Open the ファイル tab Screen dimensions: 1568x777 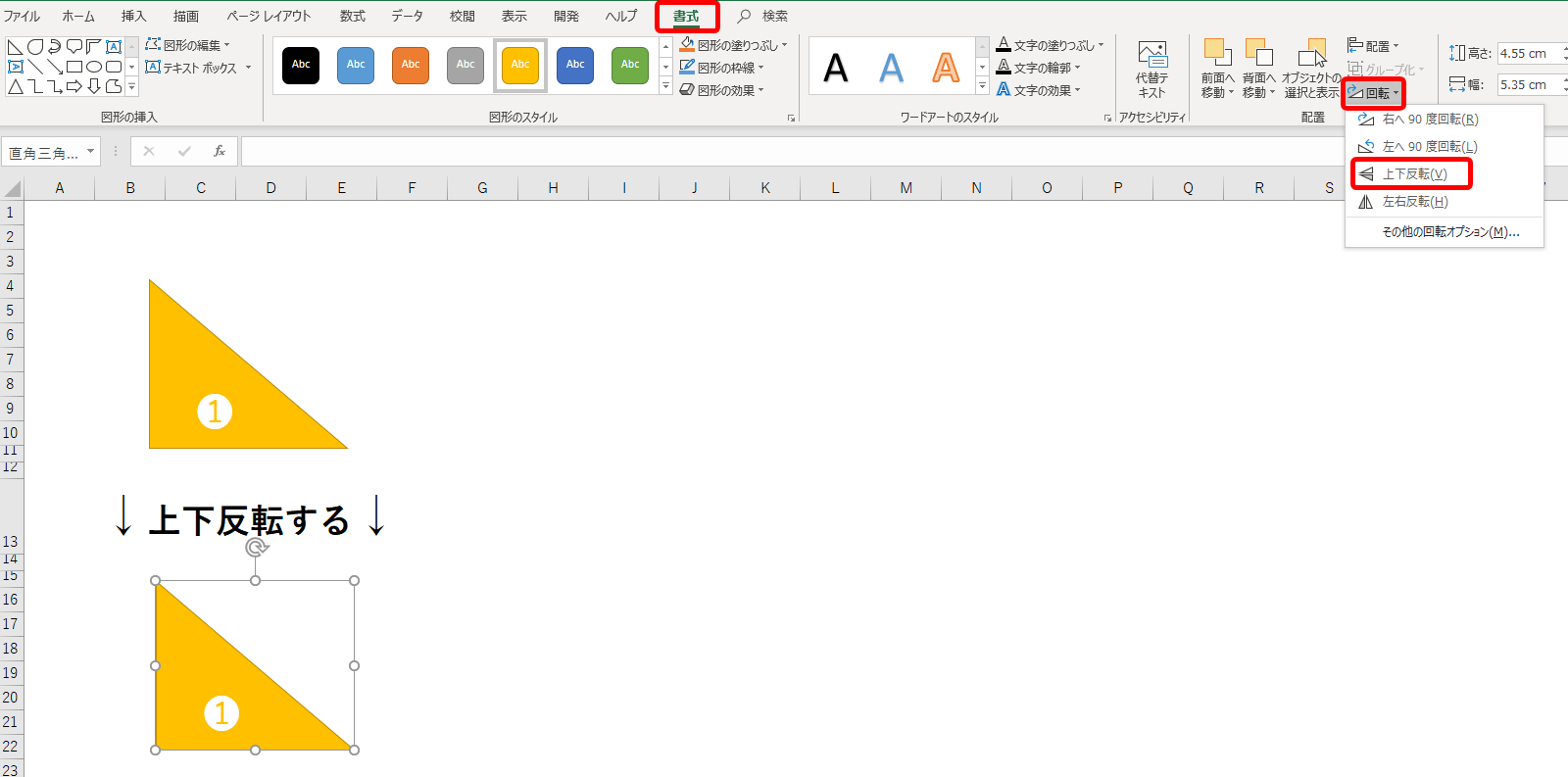(22, 16)
